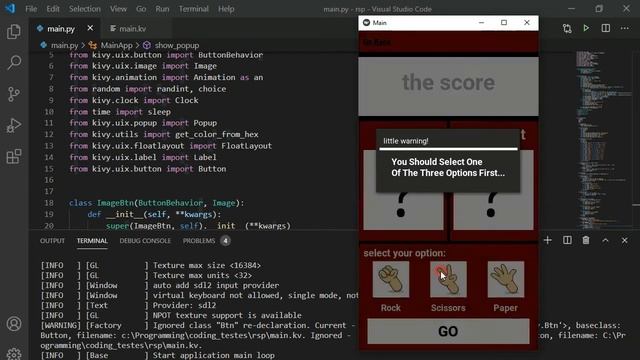Click Main window title bar text
Image resolution: width=640 pixels, height=360 pixels.
(380, 23)
